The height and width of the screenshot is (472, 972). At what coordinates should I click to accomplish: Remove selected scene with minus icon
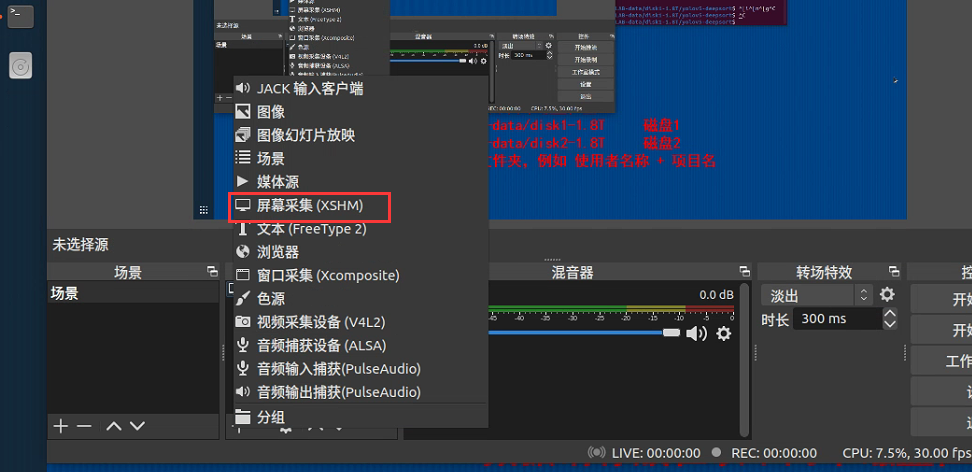click(x=84, y=426)
